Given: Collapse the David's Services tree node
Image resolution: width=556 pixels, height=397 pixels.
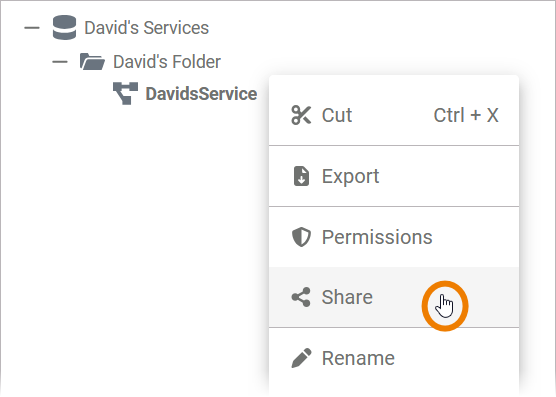Looking at the screenshot, I should [x=32, y=28].
